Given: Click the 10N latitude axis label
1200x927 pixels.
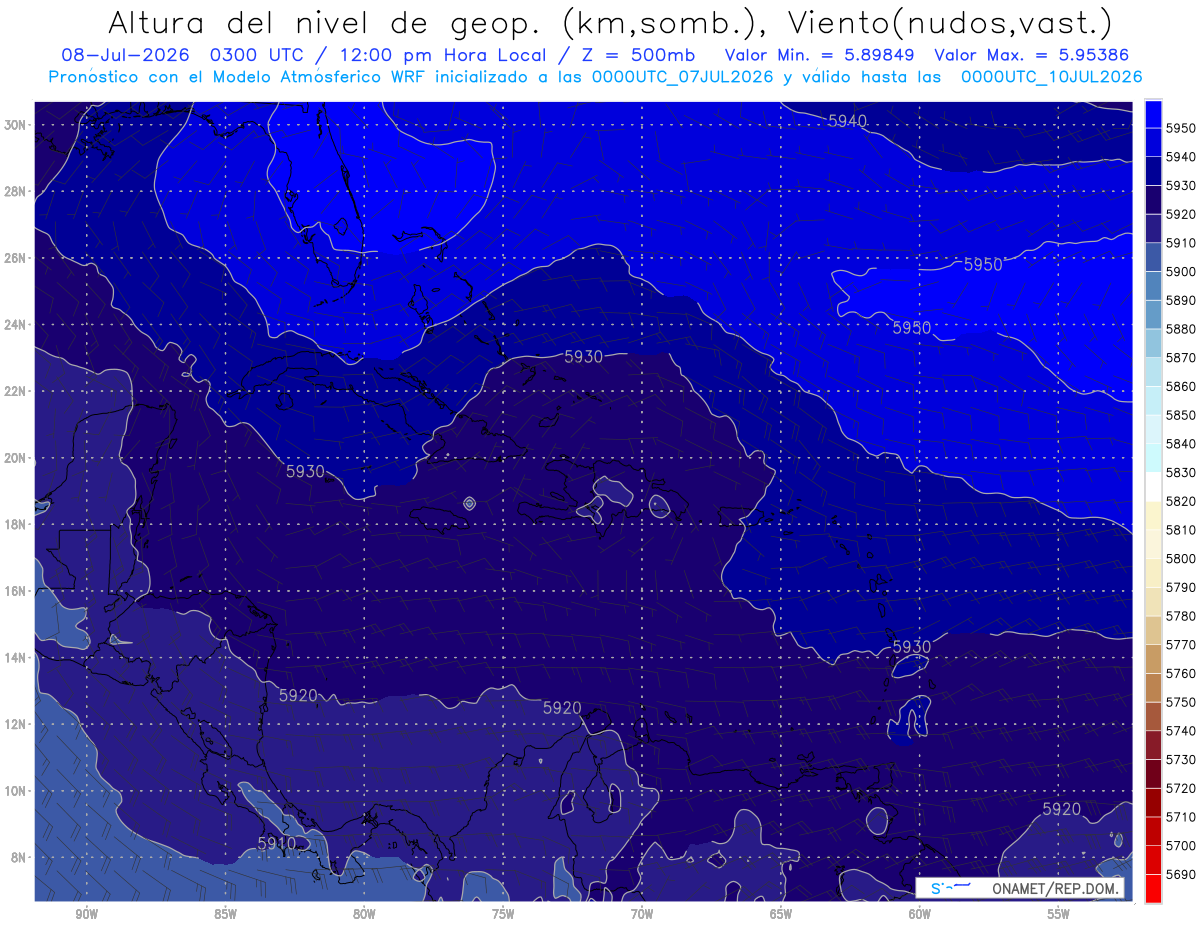Looking at the screenshot, I should point(14,791).
